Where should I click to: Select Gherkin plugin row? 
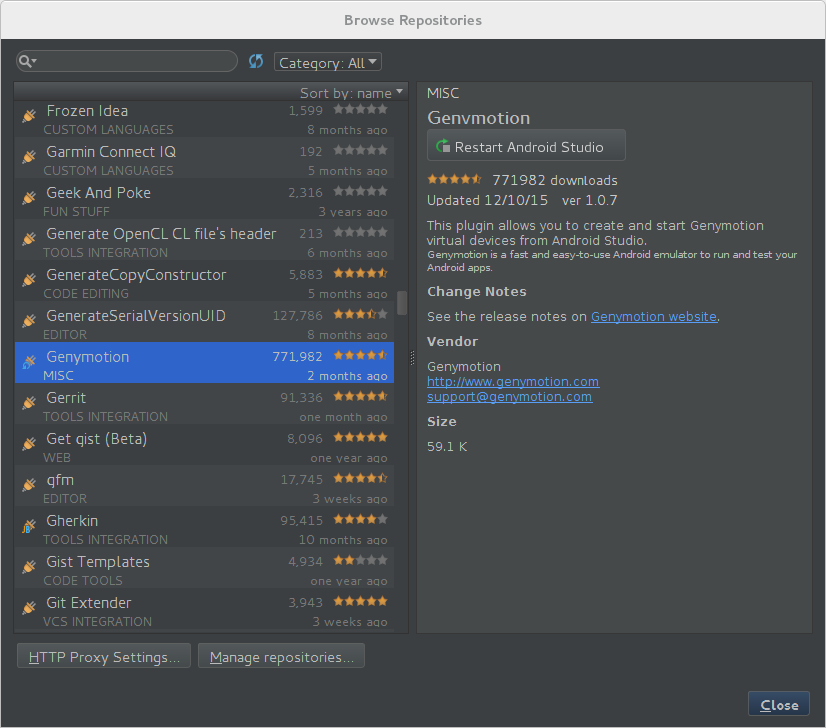(204, 527)
